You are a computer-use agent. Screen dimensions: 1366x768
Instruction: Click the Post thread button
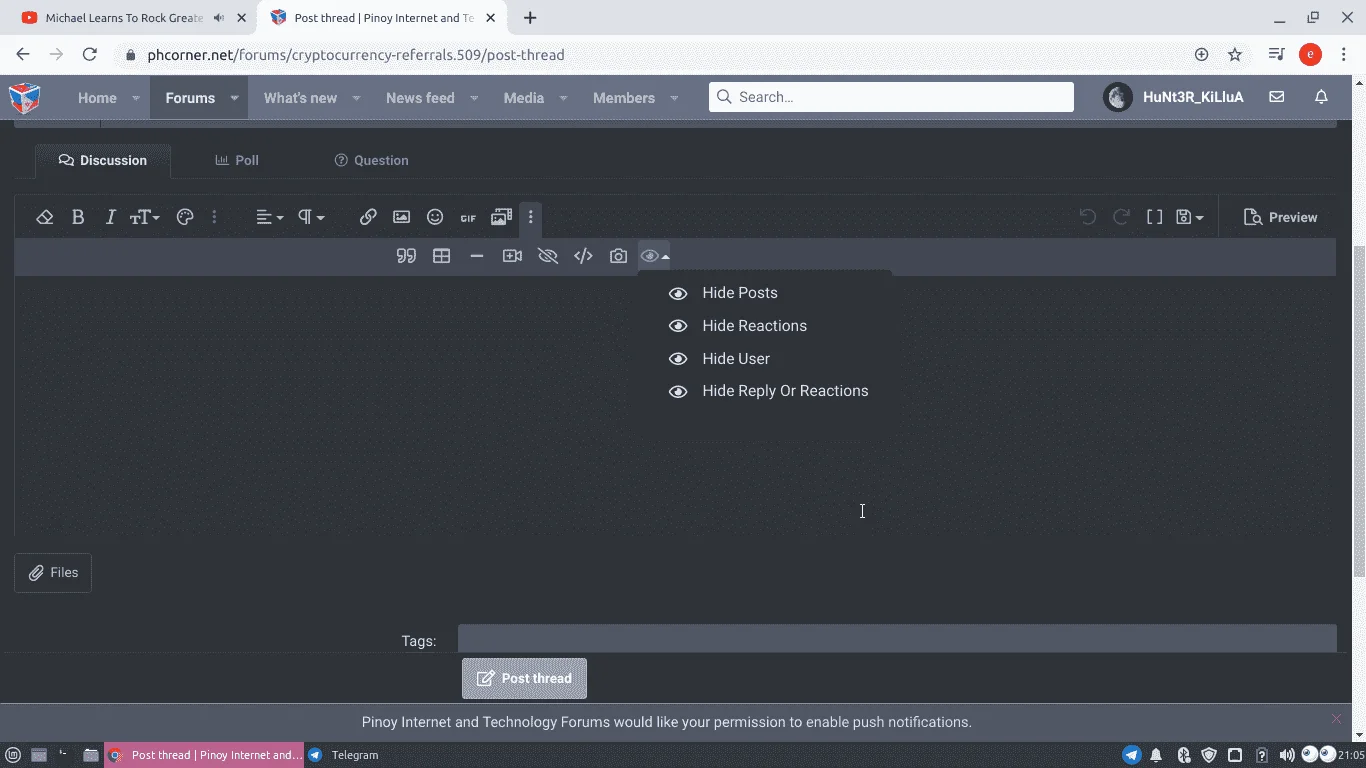coord(524,678)
